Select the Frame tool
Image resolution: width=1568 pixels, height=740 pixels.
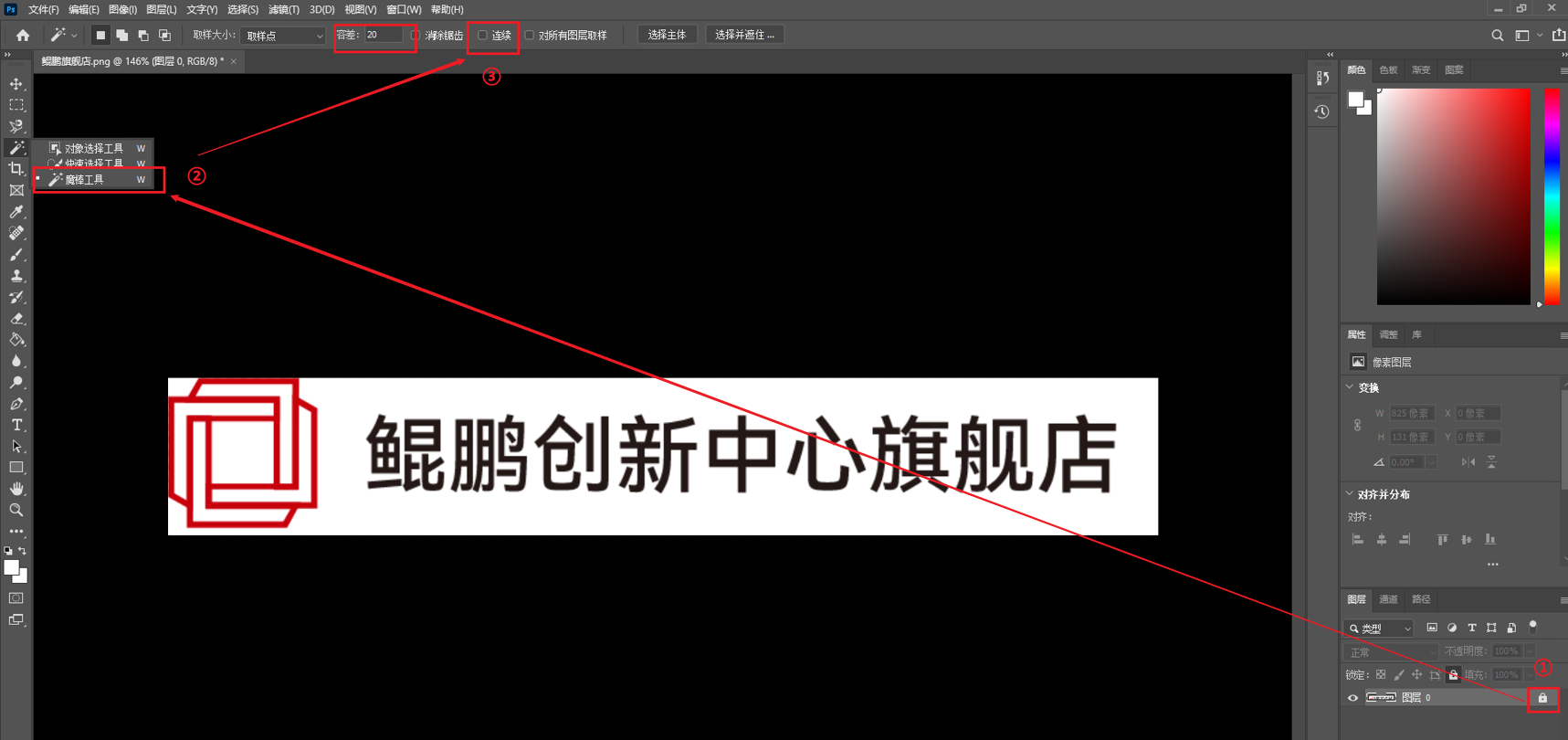[x=16, y=190]
